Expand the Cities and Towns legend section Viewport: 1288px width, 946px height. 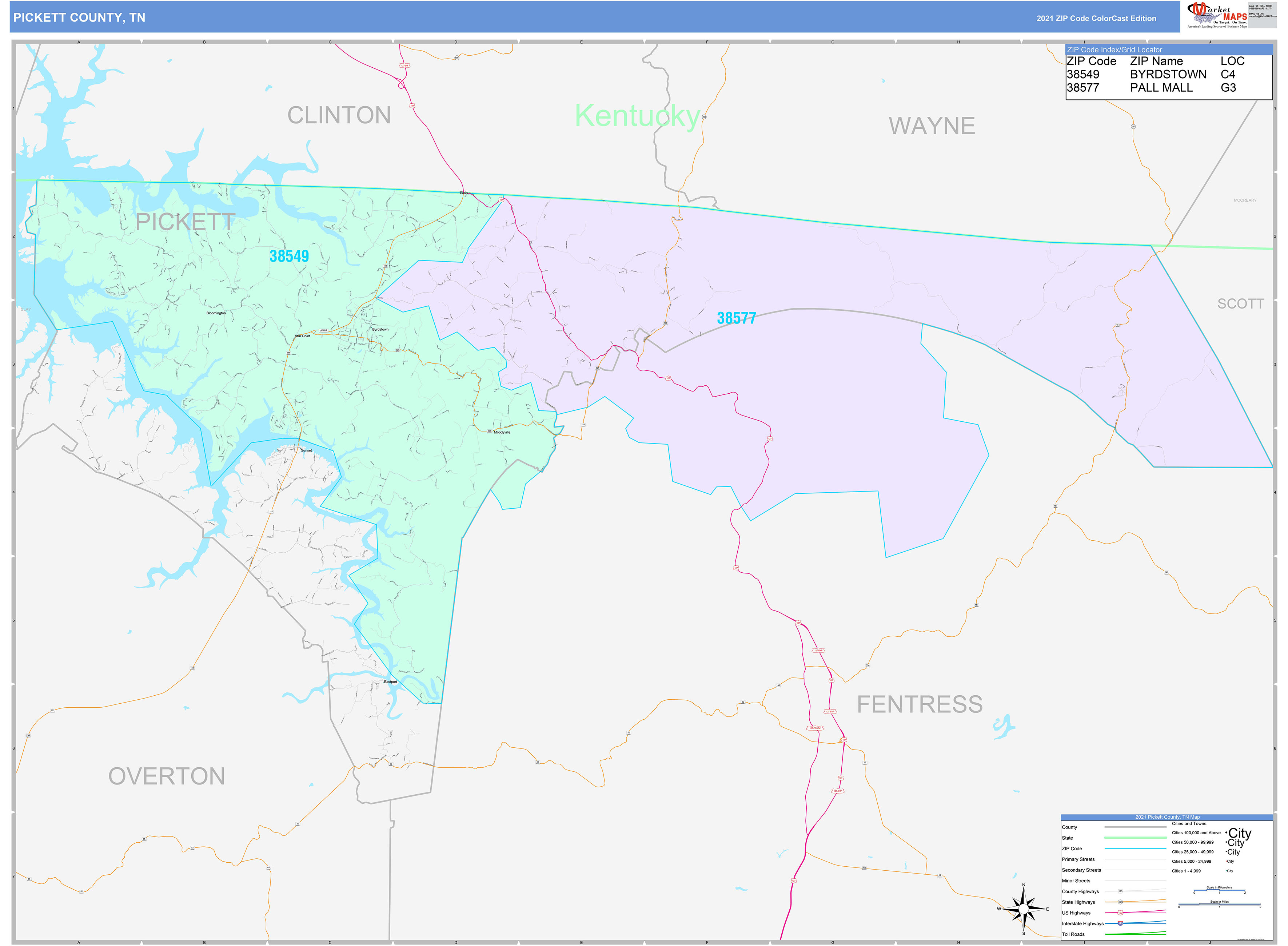tap(1189, 824)
